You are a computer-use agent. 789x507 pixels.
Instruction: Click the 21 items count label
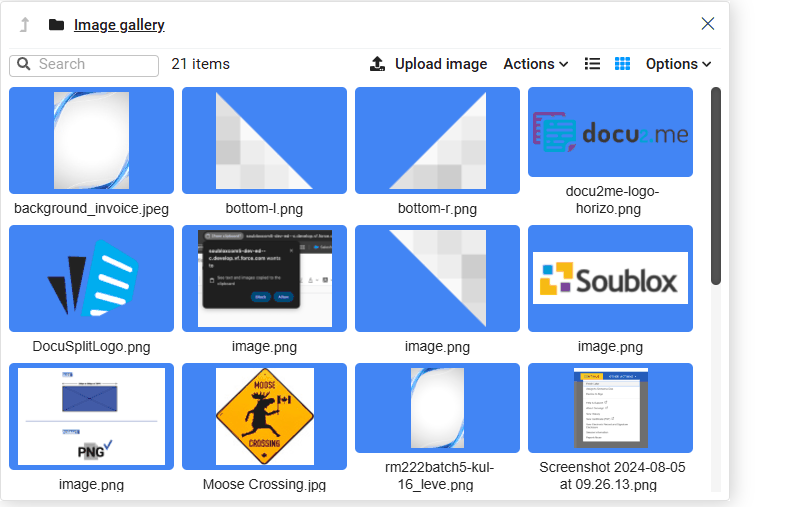[x=200, y=64]
